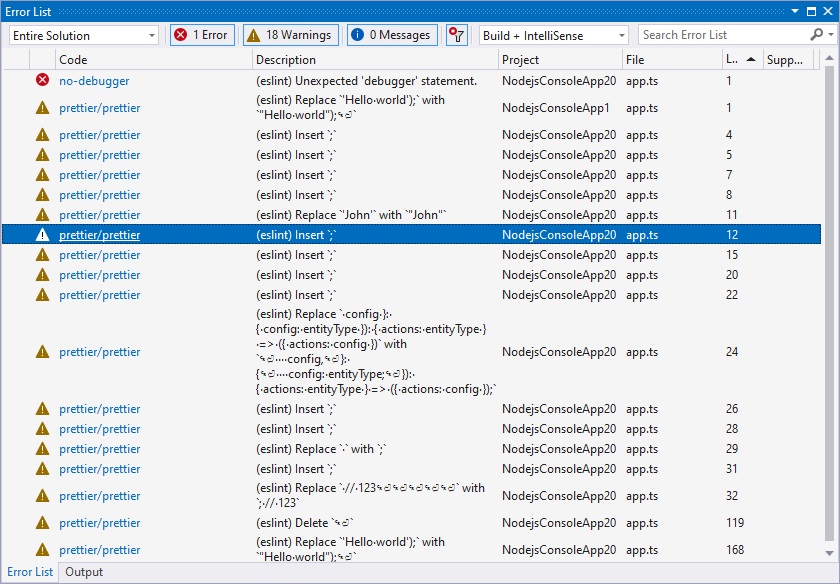The height and width of the screenshot is (584, 840).
Task: Select the Error List tab
Action: click(x=30, y=572)
